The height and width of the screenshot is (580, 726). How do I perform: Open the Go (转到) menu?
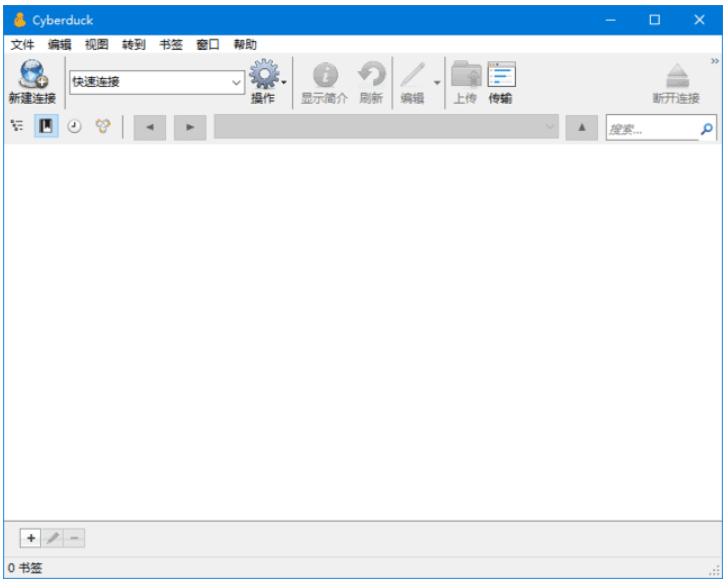[x=133, y=44]
